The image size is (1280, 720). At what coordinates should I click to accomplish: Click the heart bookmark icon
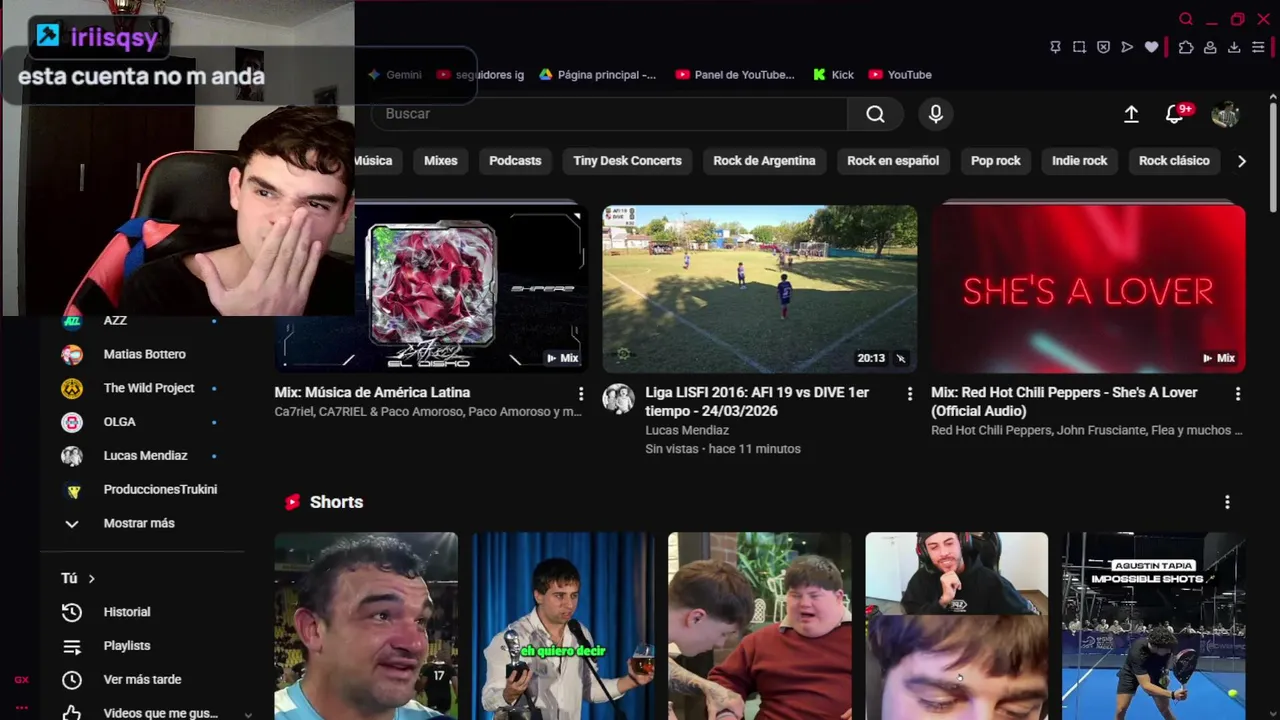click(x=1151, y=47)
